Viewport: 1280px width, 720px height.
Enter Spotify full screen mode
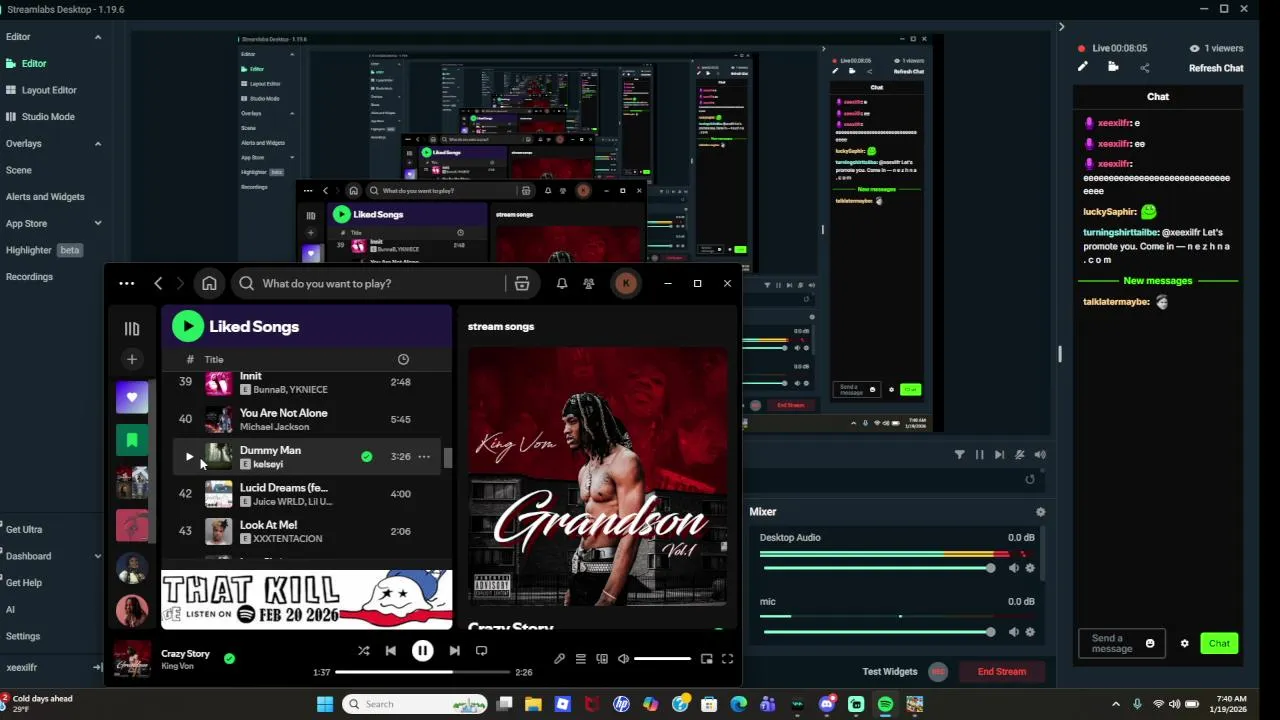click(x=727, y=659)
